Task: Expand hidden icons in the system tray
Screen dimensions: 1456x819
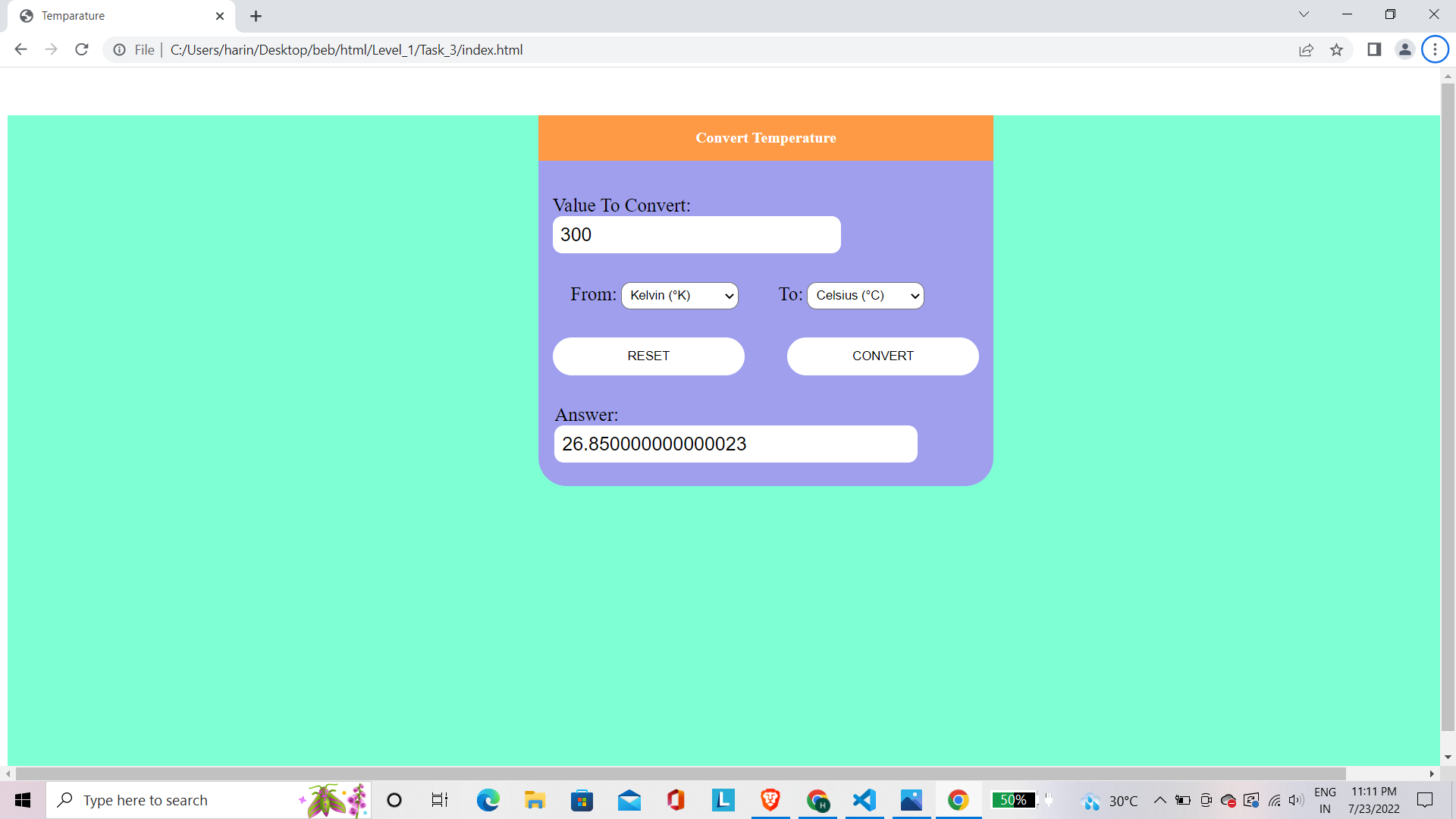Action: pyautogui.click(x=1159, y=800)
